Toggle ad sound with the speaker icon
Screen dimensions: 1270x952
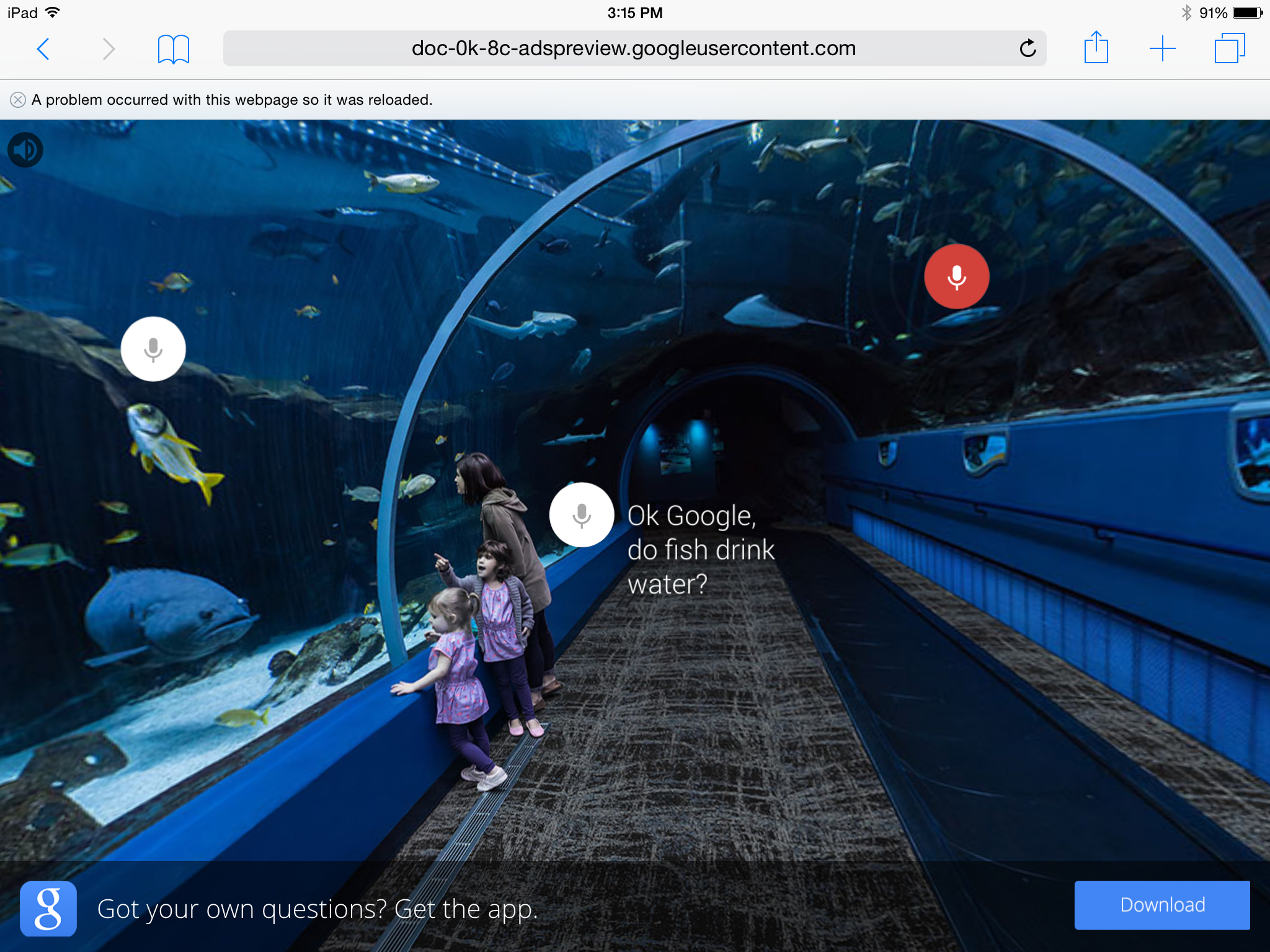pos(25,150)
